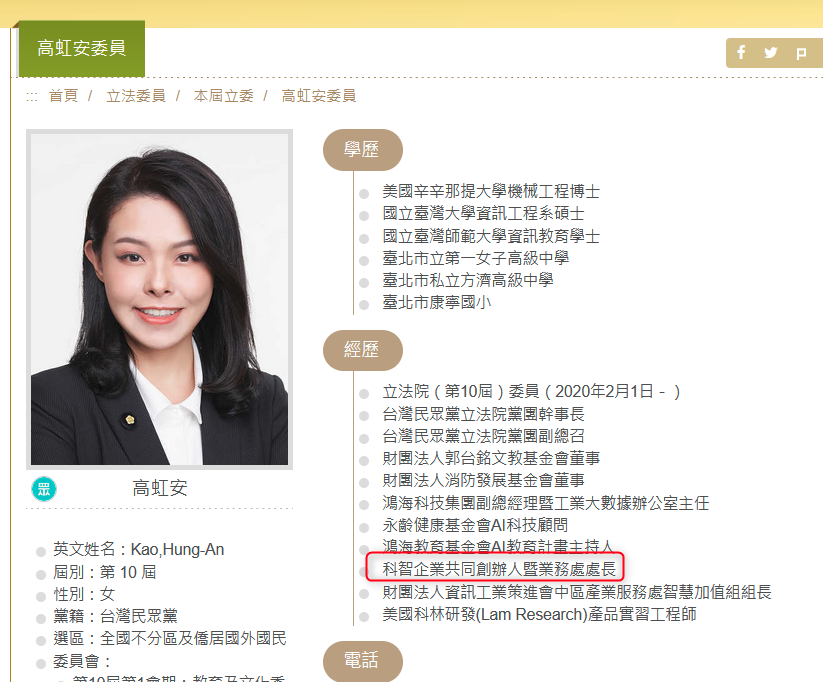Click 國立臺灣師範大學資訊教育學士 entry

pyautogui.click(x=491, y=236)
